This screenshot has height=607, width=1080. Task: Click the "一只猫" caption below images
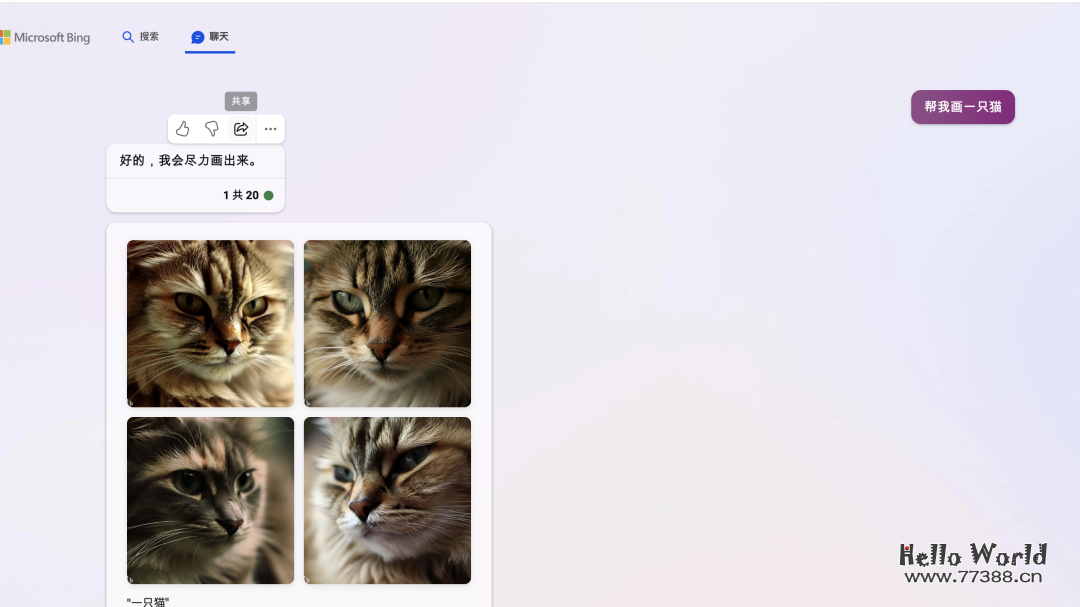148,601
